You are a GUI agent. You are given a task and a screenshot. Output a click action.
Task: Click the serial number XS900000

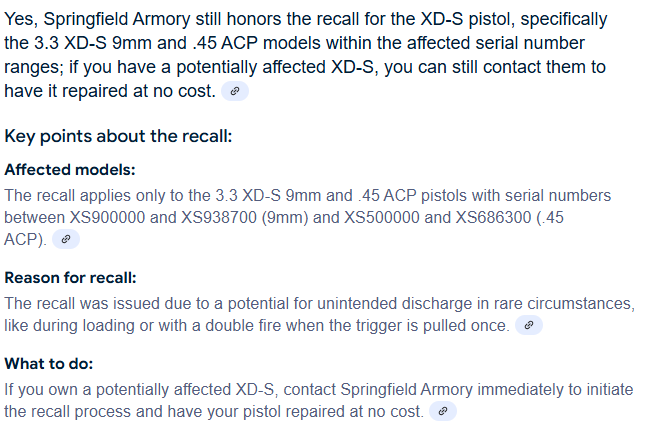point(107,217)
